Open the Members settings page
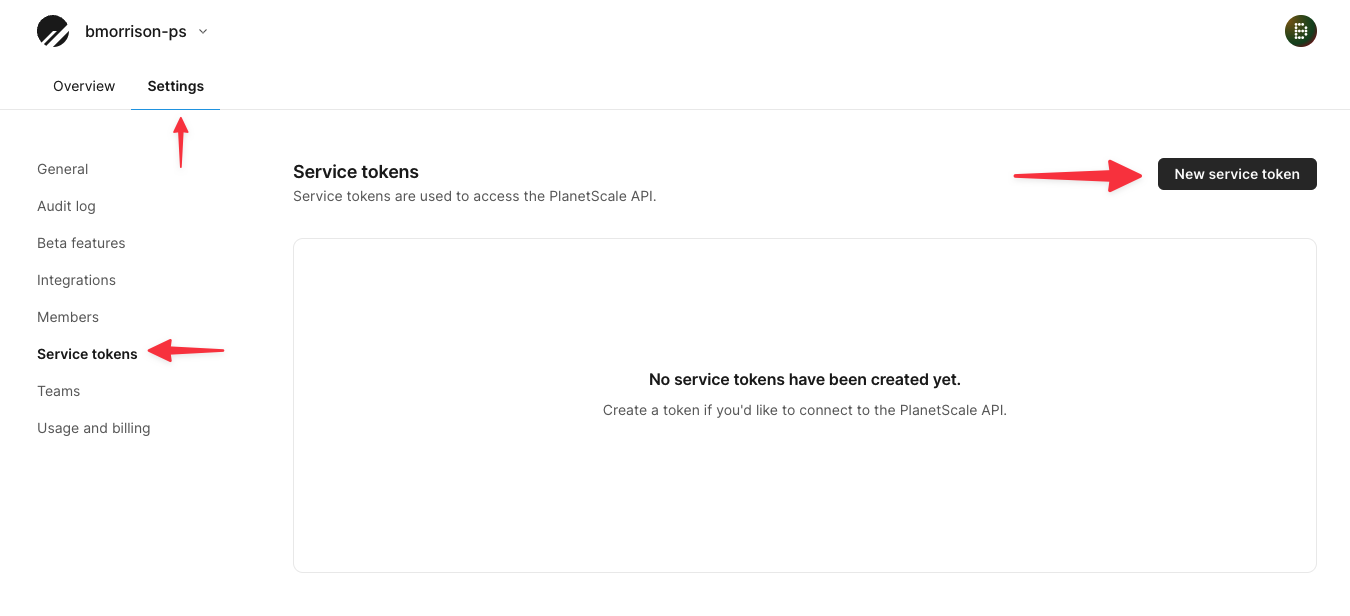The image size is (1350, 616). pyautogui.click(x=68, y=317)
